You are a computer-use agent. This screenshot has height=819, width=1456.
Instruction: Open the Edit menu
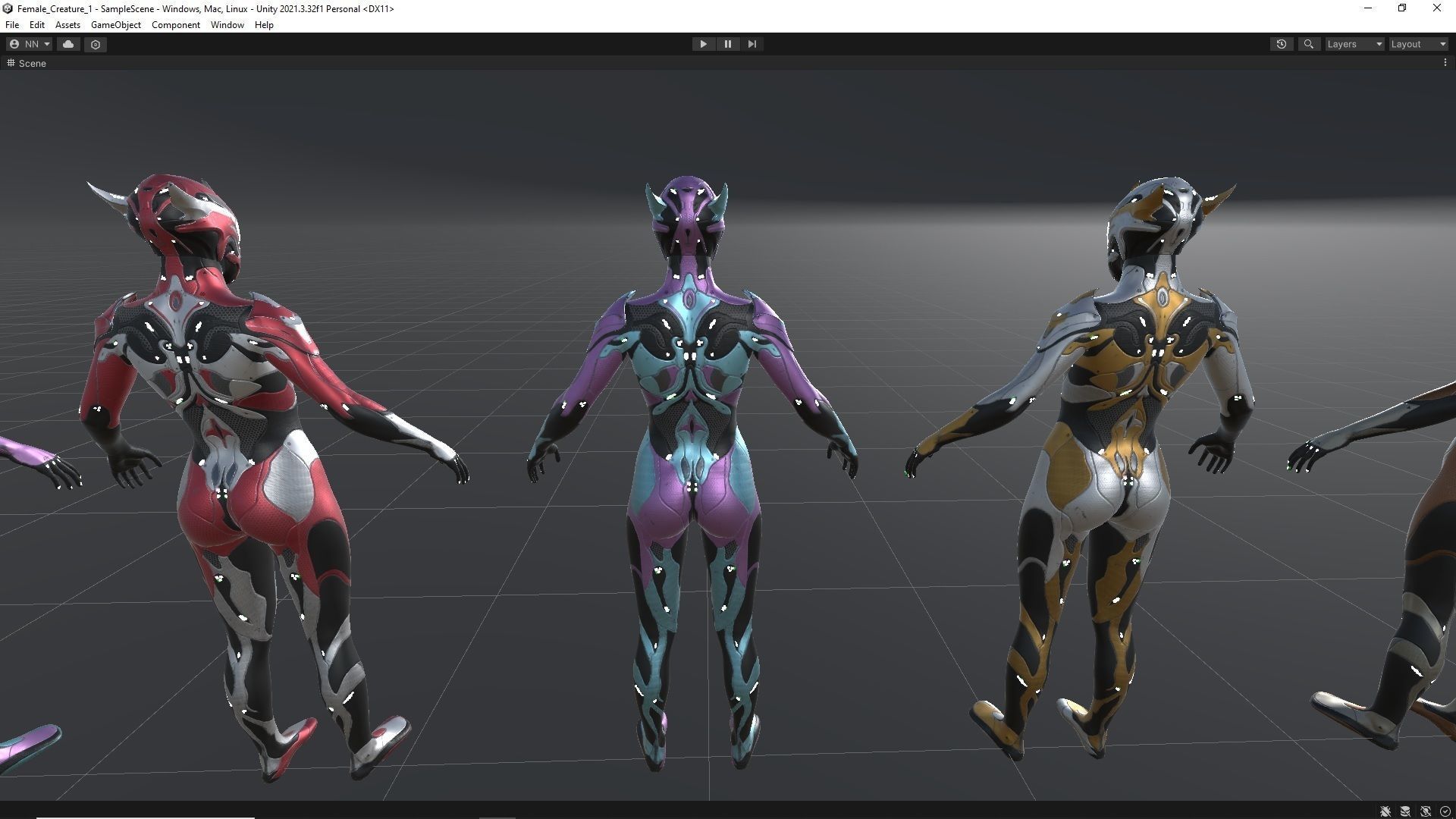pos(37,25)
